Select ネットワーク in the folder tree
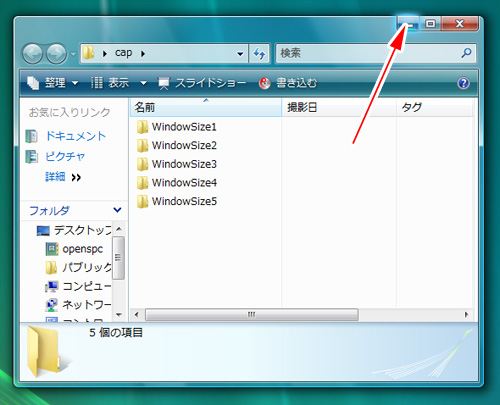 [x=87, y=304]
